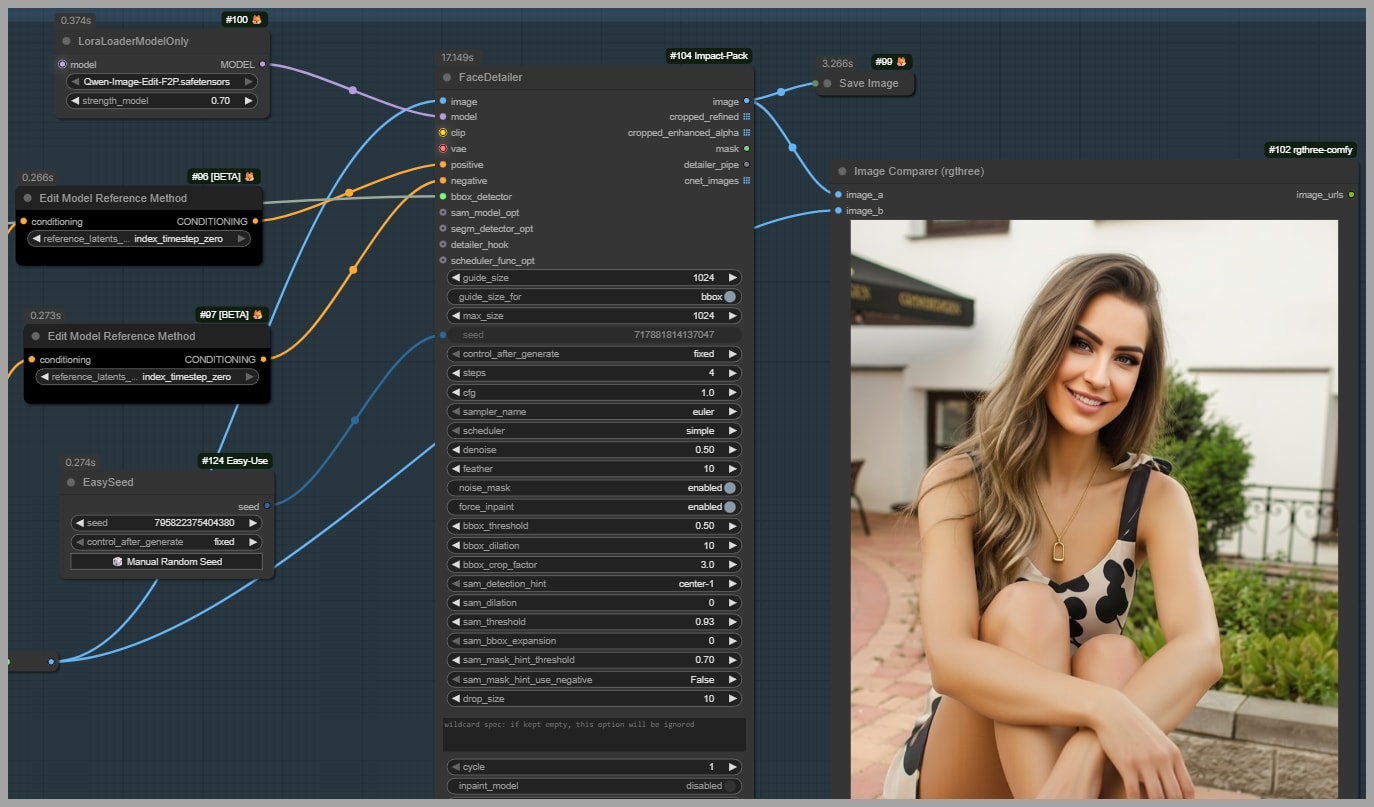Open the sampler_name euler dropdown
This screenshot has height=807, width=1374.
click(595, 412)
